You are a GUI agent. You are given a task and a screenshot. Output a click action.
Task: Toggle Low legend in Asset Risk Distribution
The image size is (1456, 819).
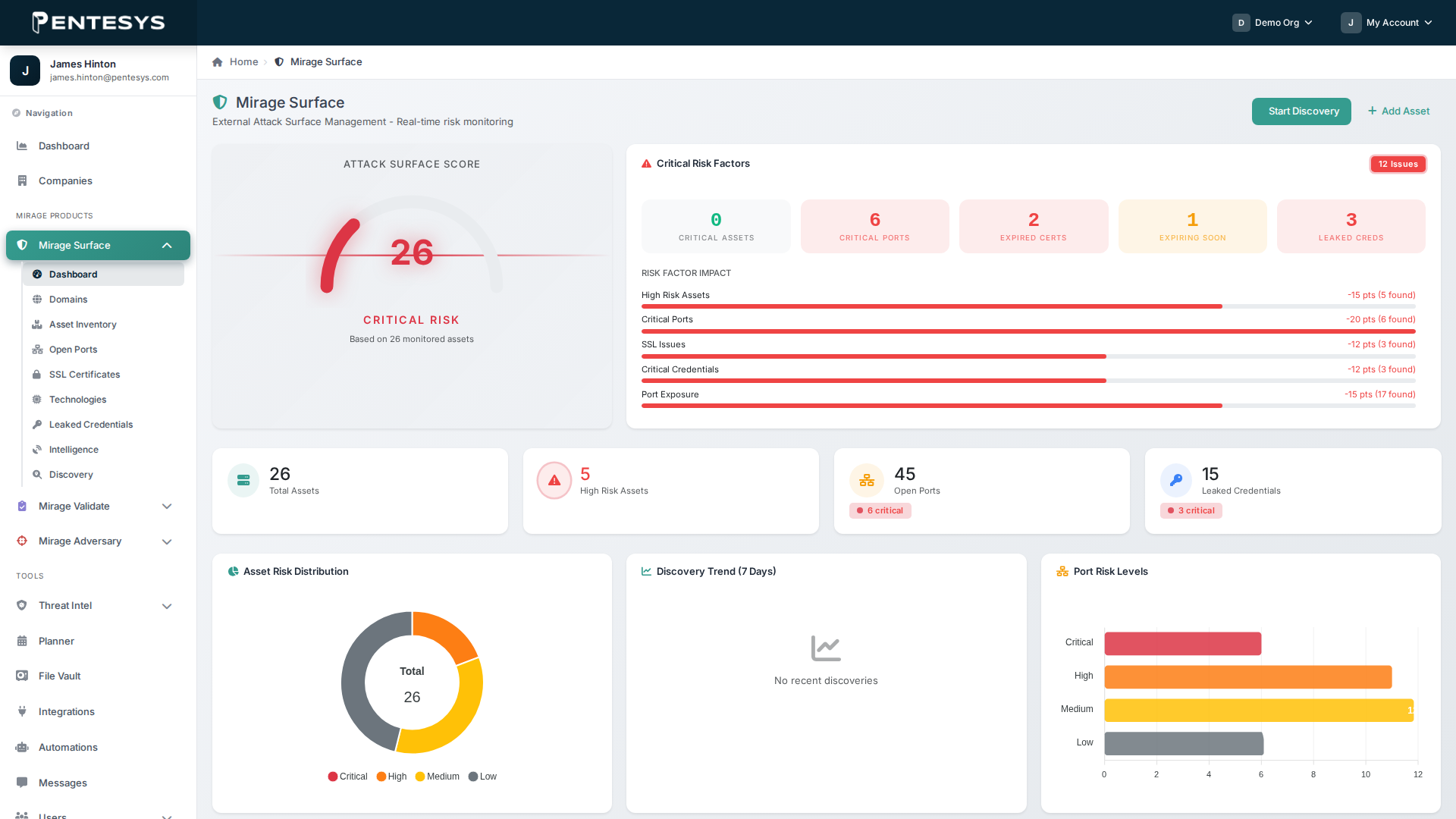[x=482, y=777]
